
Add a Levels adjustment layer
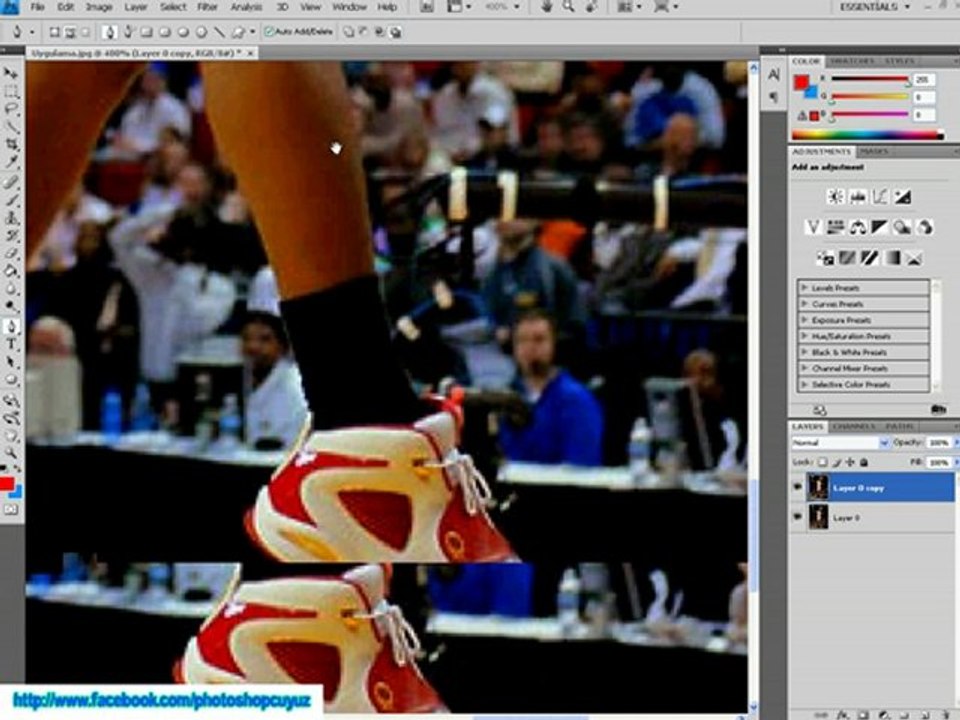click(x=858, y=197)
